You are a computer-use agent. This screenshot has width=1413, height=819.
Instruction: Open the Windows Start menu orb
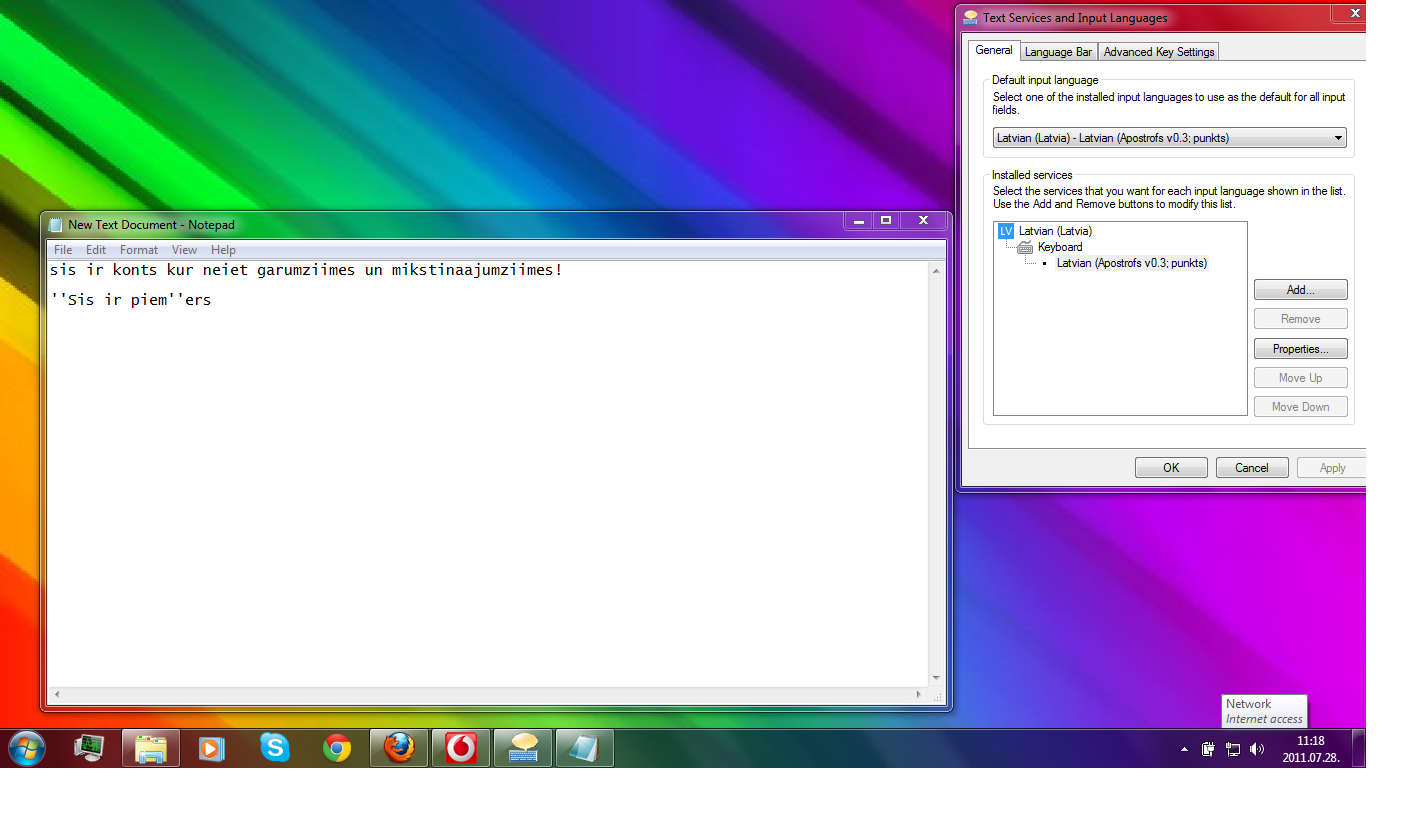[27, 748]
